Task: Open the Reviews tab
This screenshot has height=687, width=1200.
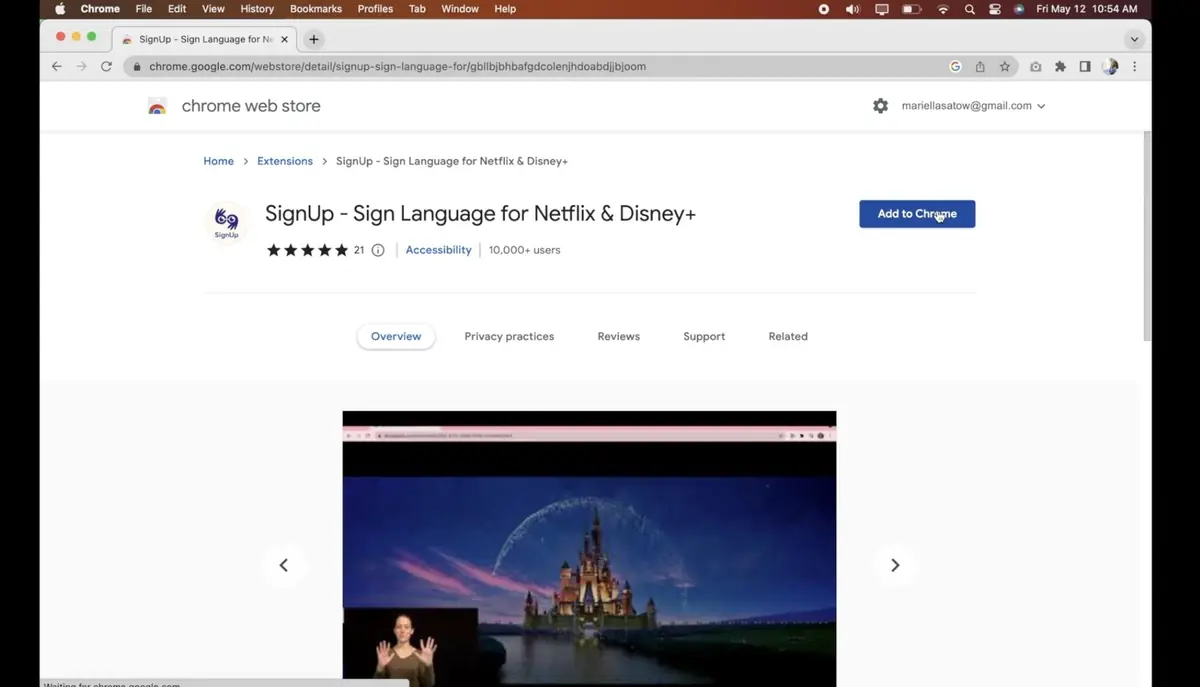Action: (618, 337)
